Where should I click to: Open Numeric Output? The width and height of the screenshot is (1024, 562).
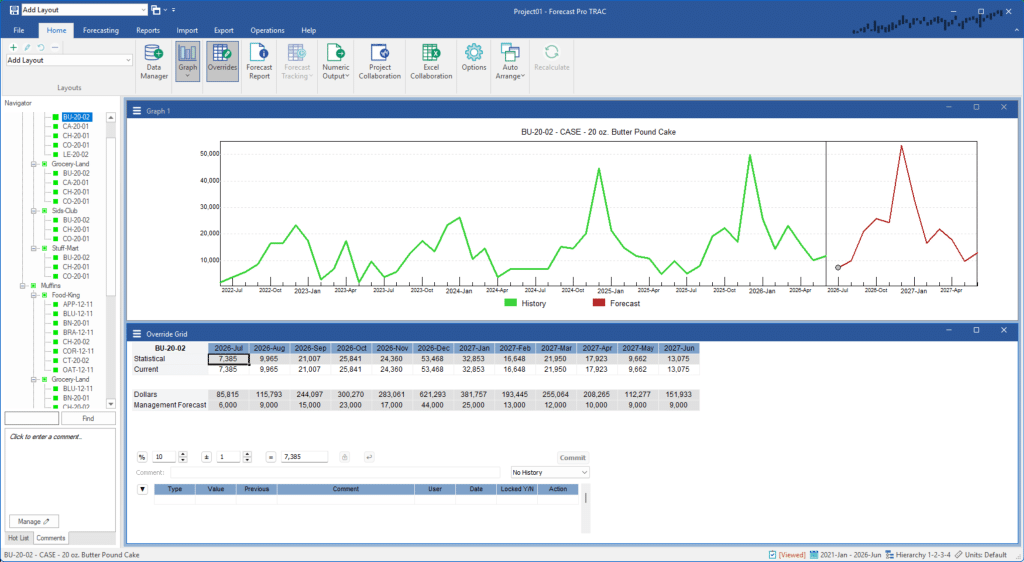pos(335,59)
